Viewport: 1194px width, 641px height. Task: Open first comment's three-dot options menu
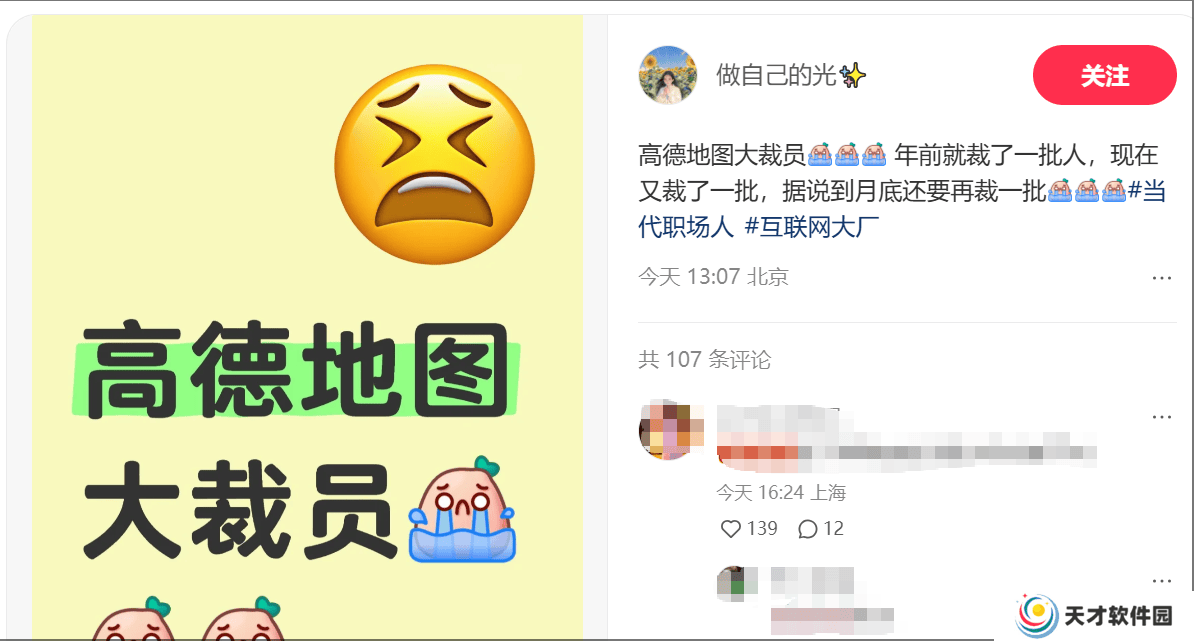1161,416
